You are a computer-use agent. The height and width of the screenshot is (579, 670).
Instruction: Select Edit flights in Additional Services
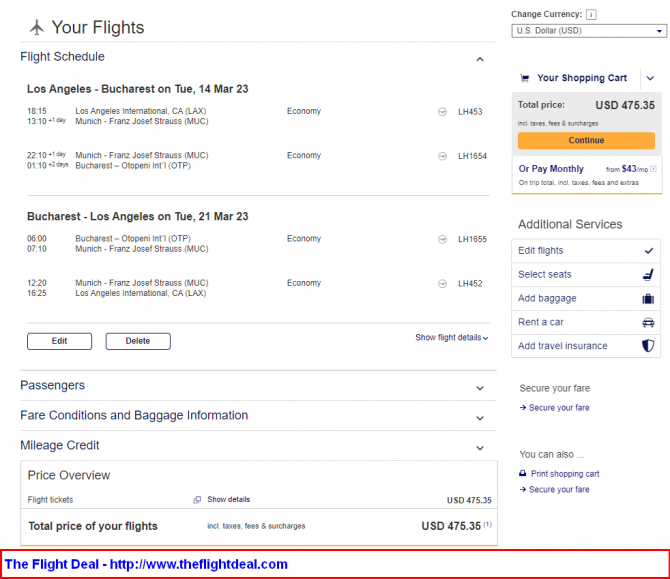586,251
